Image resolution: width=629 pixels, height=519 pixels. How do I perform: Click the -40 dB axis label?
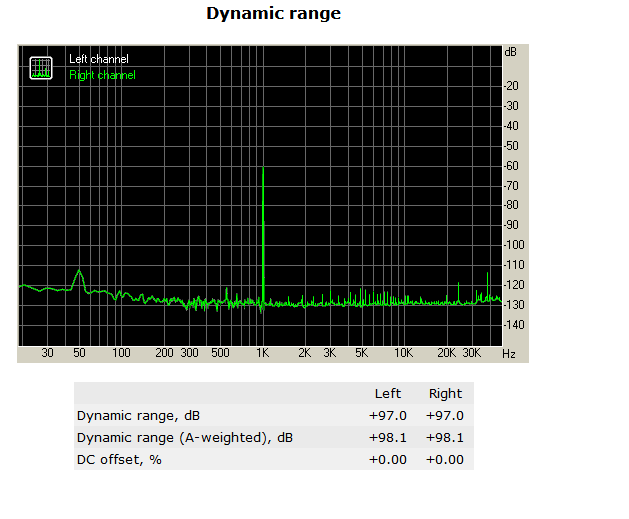511,126
